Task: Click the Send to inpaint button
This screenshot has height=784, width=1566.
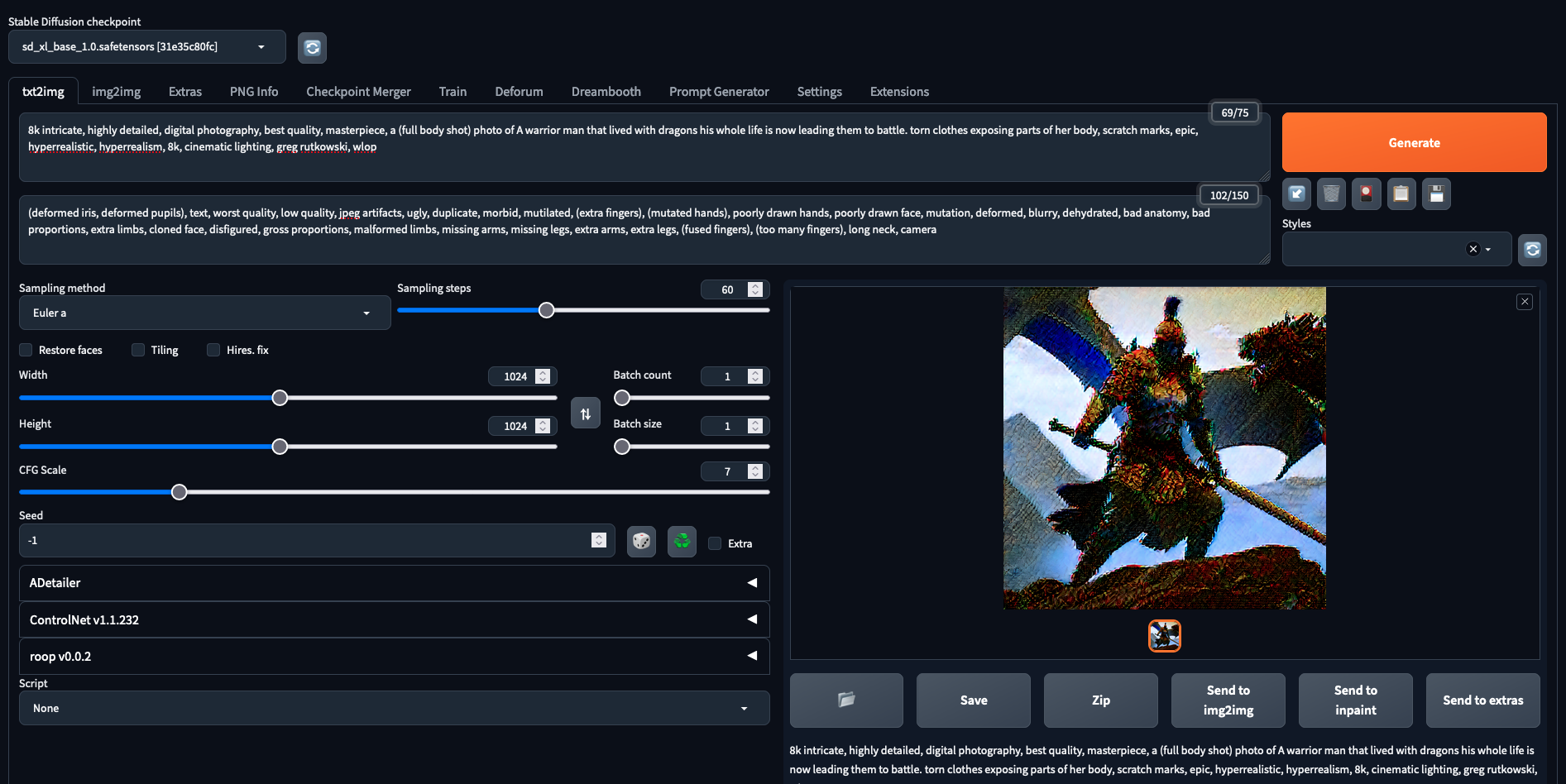Action: (x=1355, y=700)
